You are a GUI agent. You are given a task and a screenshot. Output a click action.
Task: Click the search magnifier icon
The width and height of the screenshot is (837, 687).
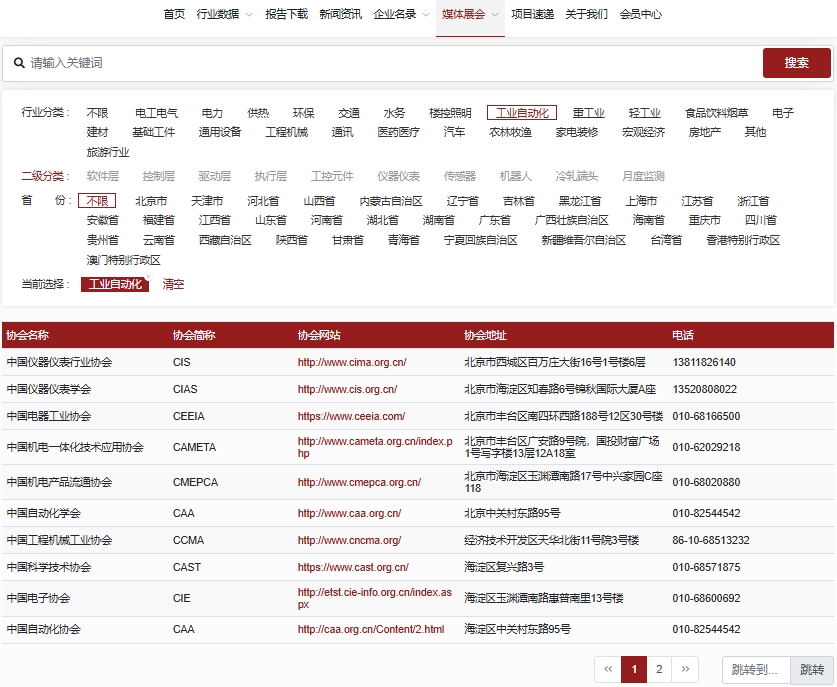(19, 63)
